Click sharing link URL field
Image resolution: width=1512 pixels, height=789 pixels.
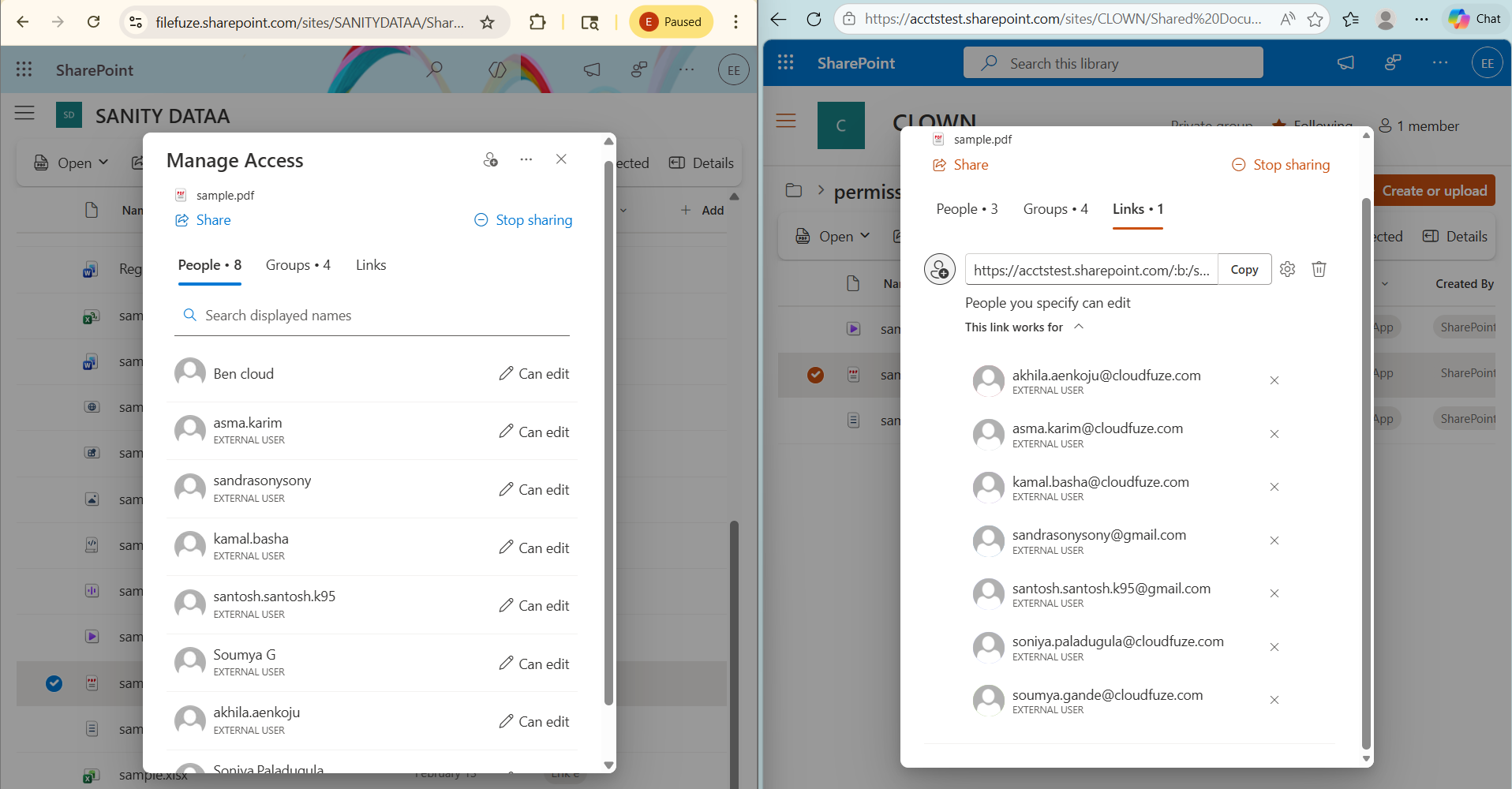[1091, 269]
